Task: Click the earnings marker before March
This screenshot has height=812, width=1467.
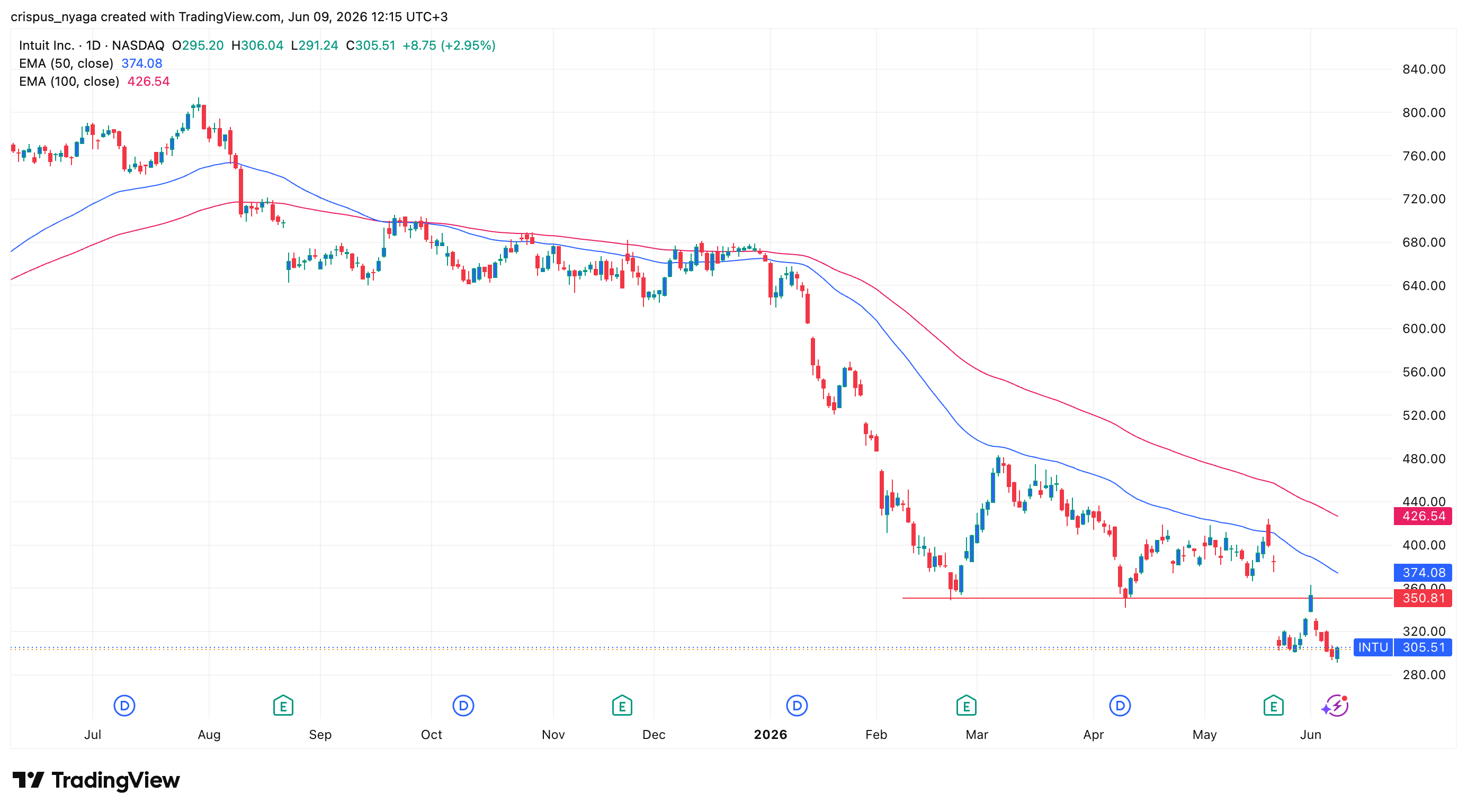Action: 966,706
